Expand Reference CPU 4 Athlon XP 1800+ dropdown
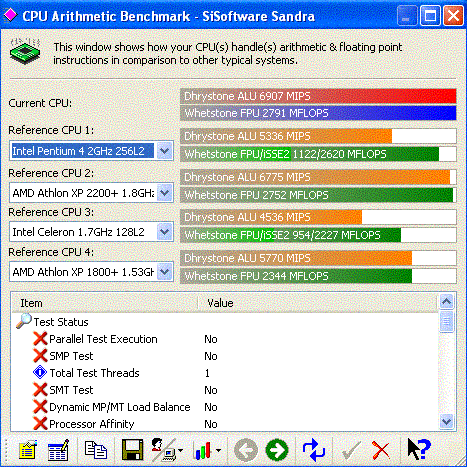467x467 pixels. 165,272
